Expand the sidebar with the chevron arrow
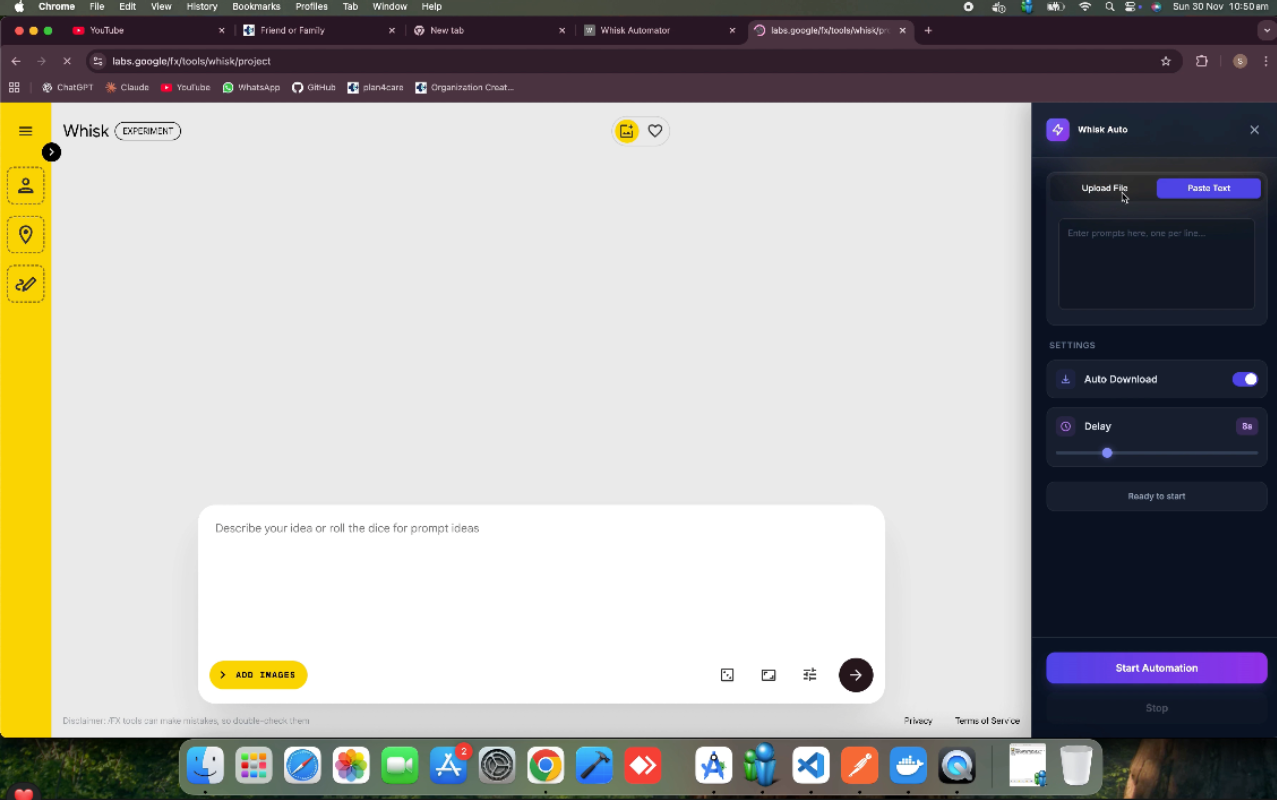The width and height of the screenshot is (1280, 800). (x=51, y=152)
